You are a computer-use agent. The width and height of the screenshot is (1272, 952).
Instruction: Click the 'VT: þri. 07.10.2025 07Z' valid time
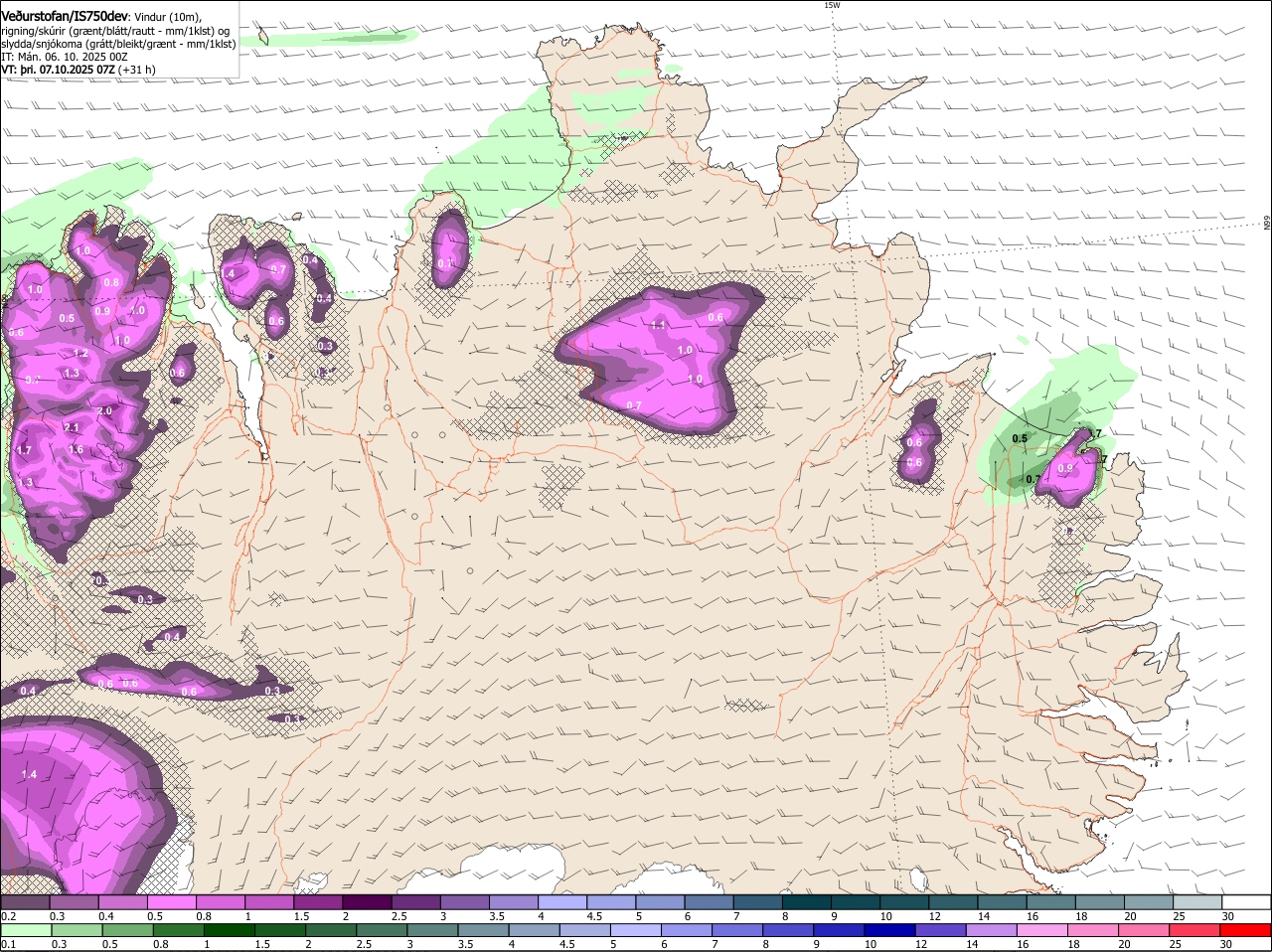click(58, 70)
